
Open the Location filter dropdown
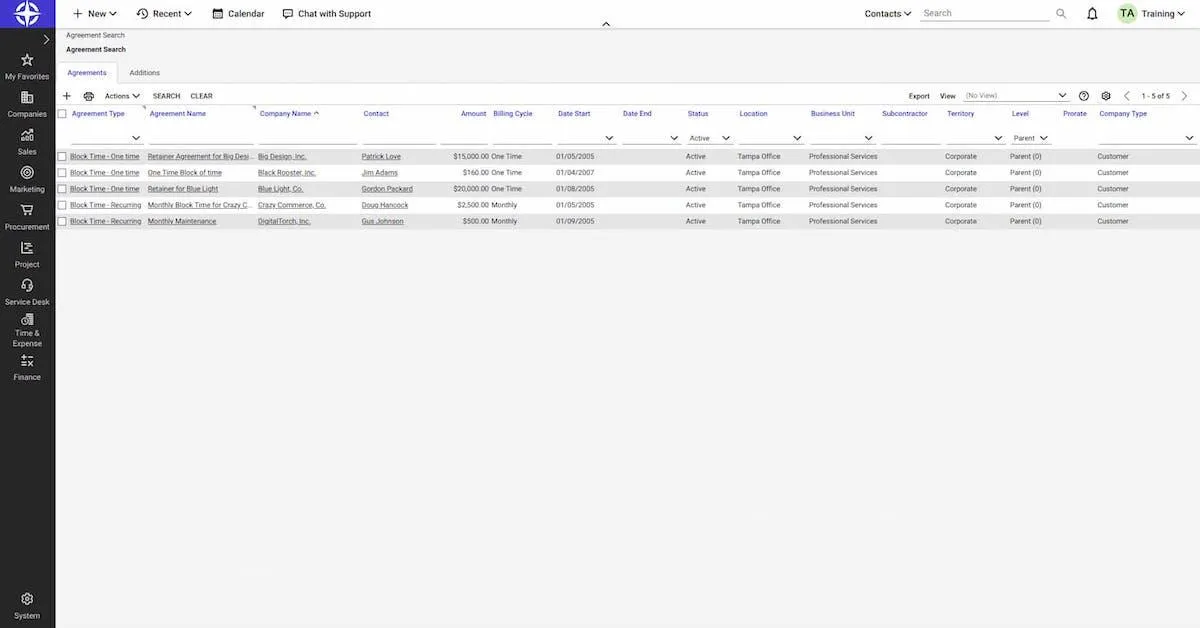click(797, 138)
